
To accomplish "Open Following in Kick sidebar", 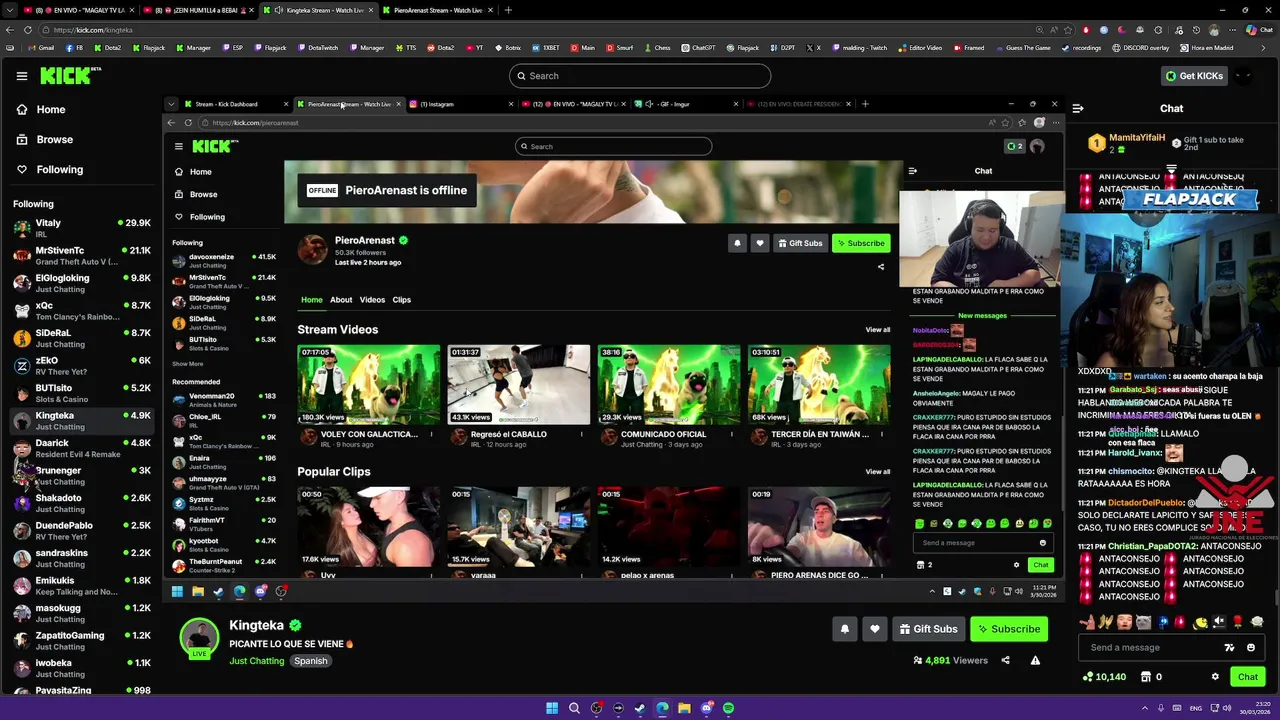I will point(60,170).
